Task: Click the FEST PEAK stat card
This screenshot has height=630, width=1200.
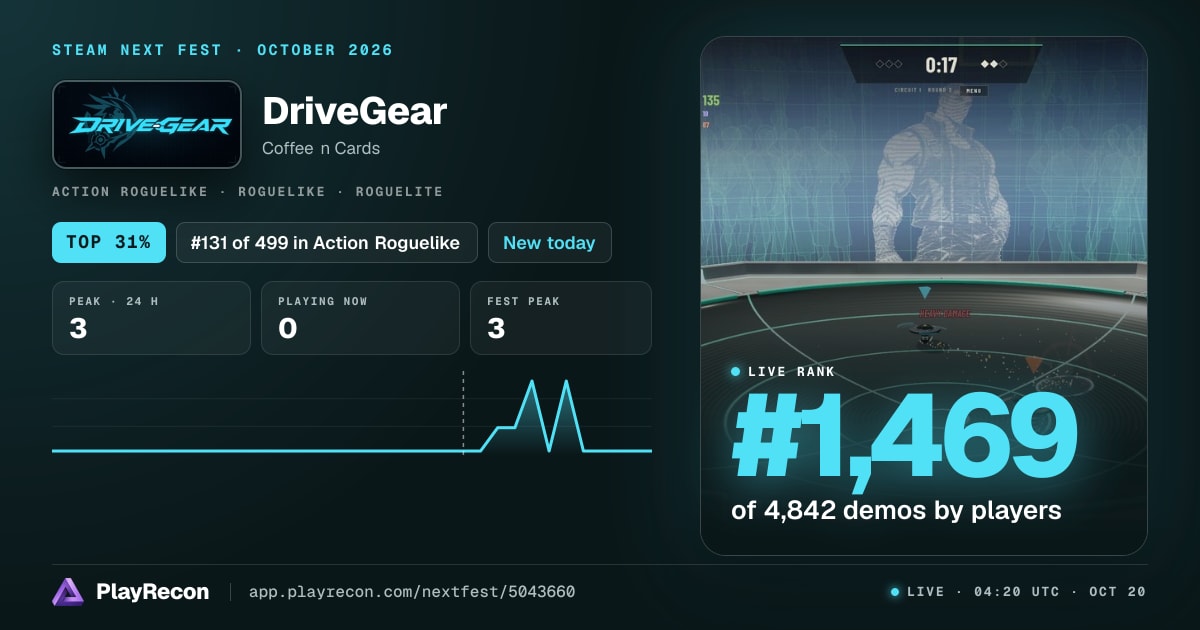Action: [x=560, y=318]
